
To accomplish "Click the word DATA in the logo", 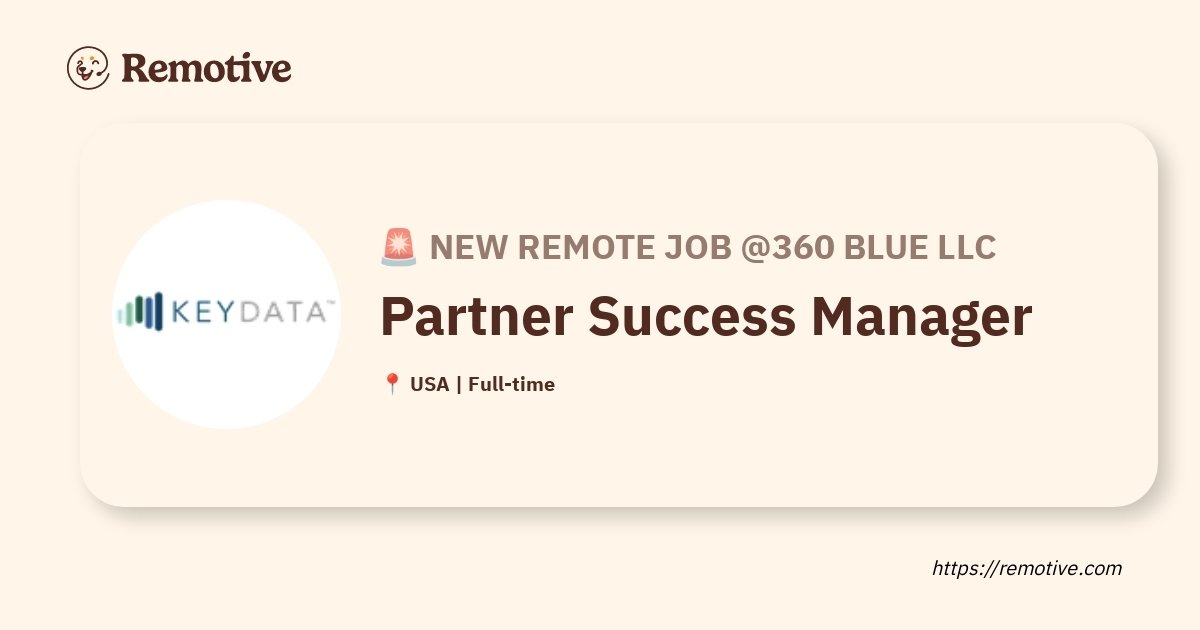I will 279,313.
